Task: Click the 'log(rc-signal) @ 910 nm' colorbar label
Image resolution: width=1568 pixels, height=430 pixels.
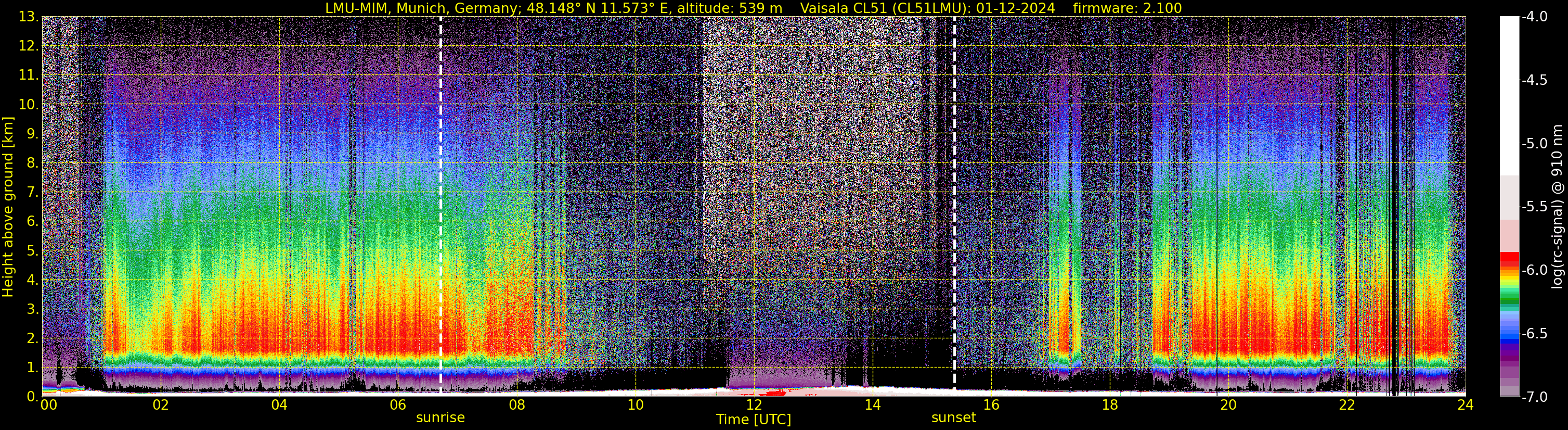Action: click(x=1559, y=207)
